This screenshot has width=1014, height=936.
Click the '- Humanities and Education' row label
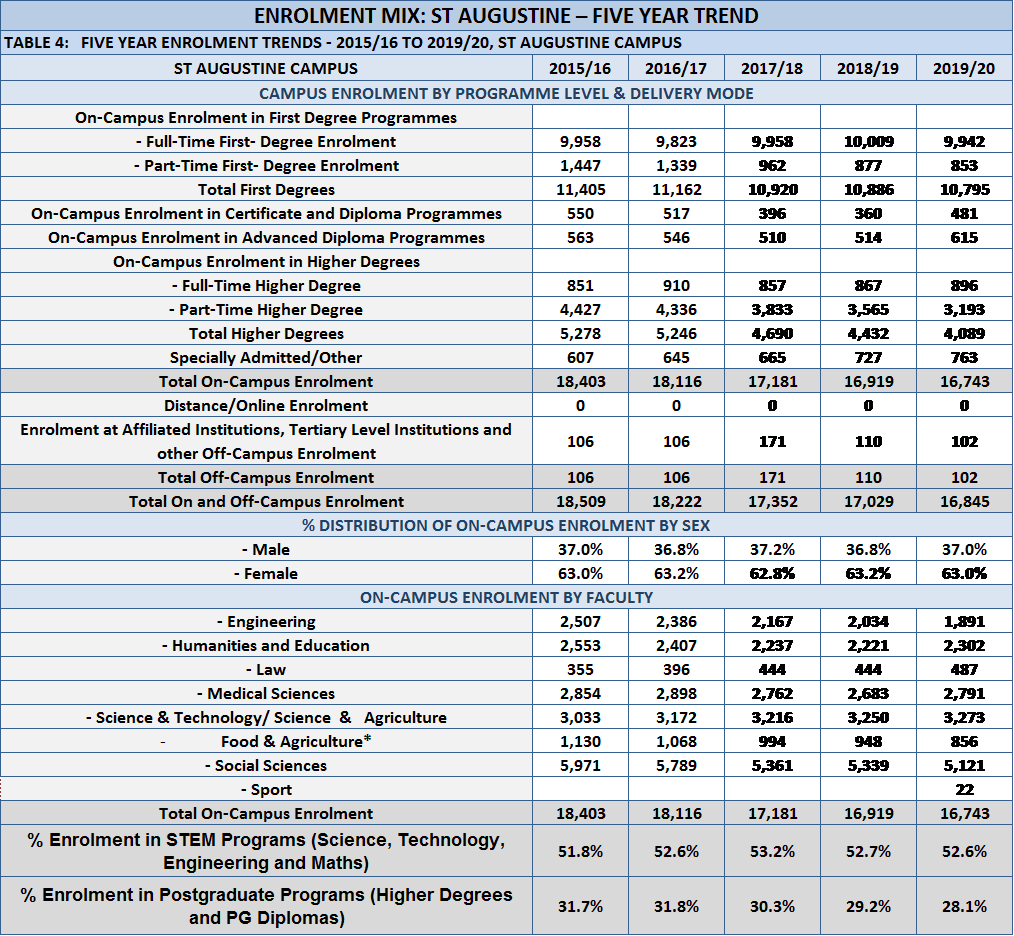266,646
